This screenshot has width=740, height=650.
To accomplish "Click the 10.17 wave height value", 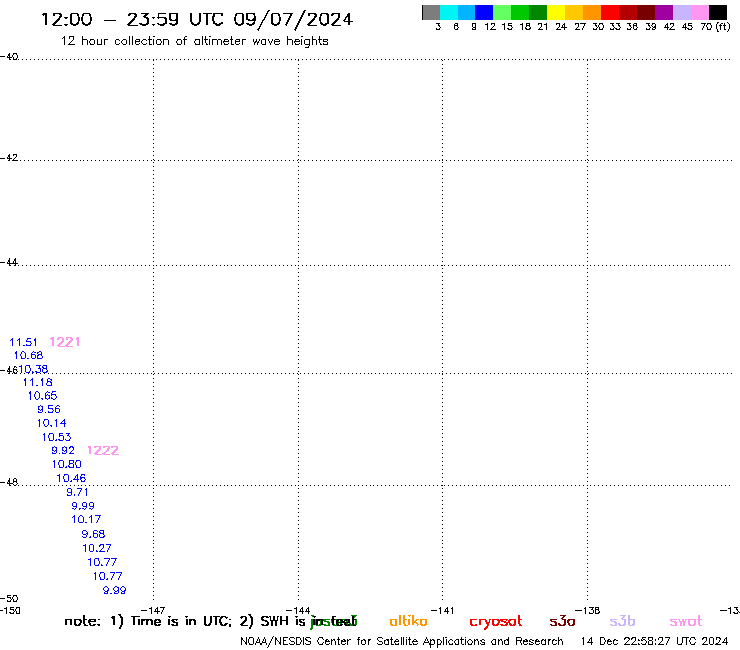I will click(x=86, y=519).
